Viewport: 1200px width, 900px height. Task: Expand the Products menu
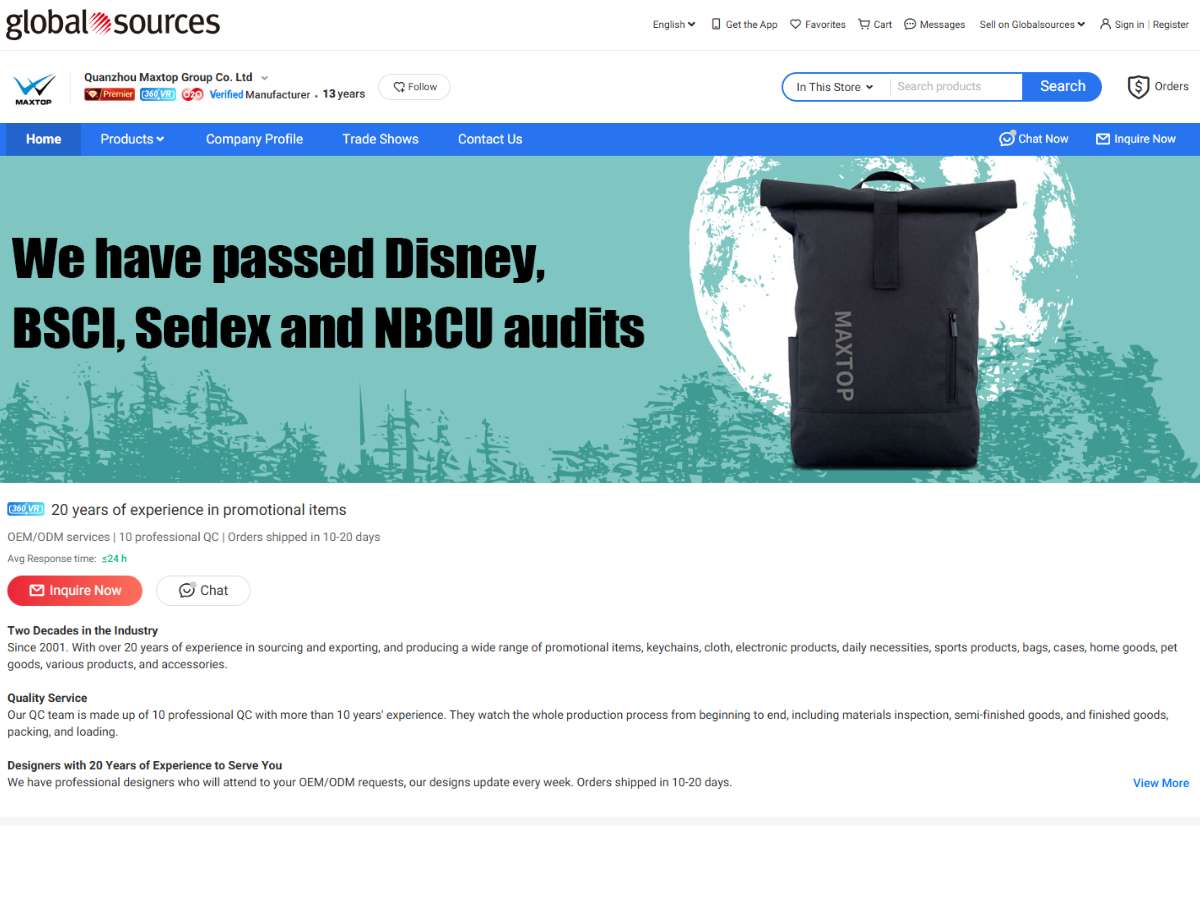[x=132, y=139]
